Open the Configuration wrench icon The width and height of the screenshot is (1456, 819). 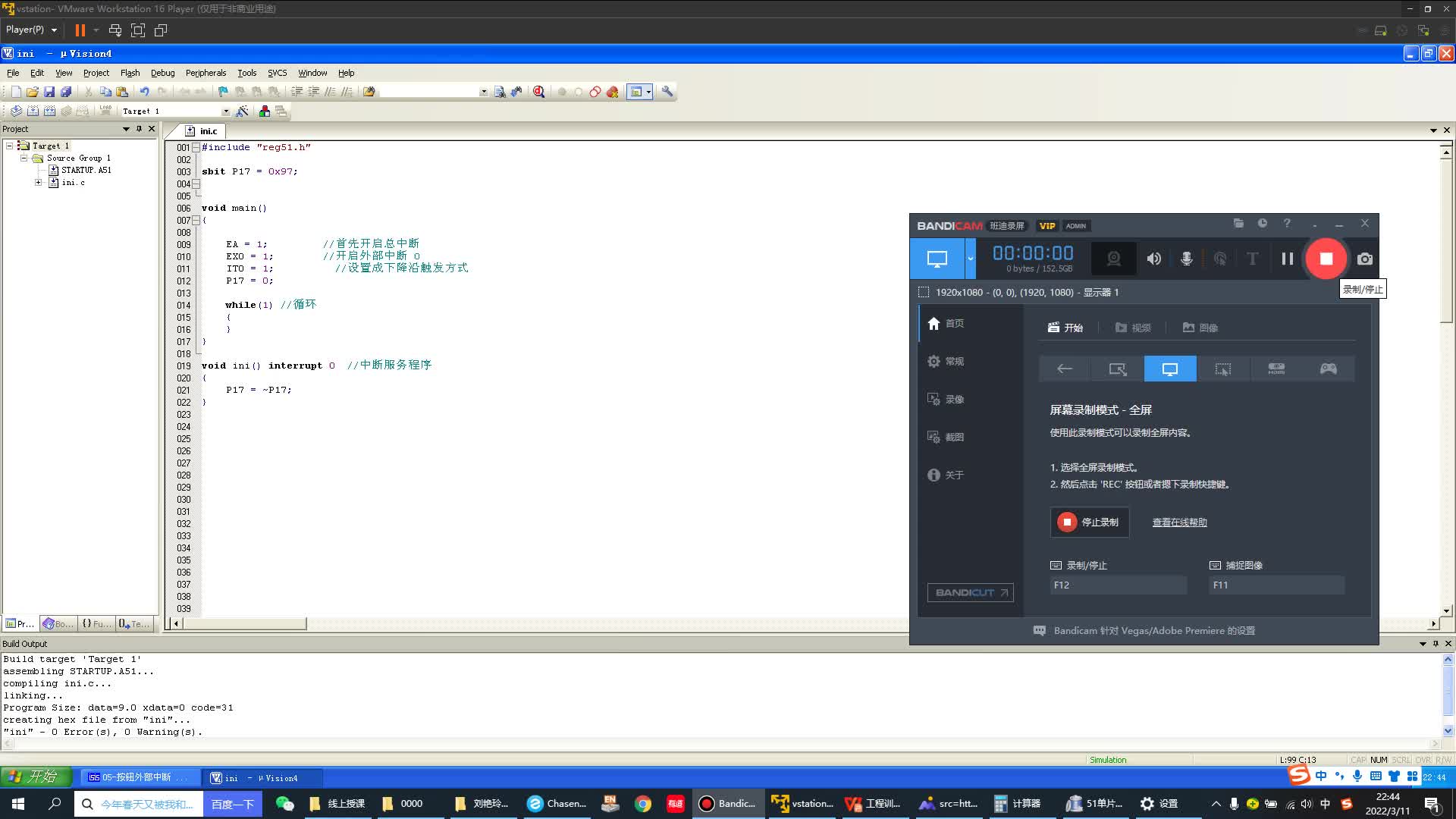point(667,92)
